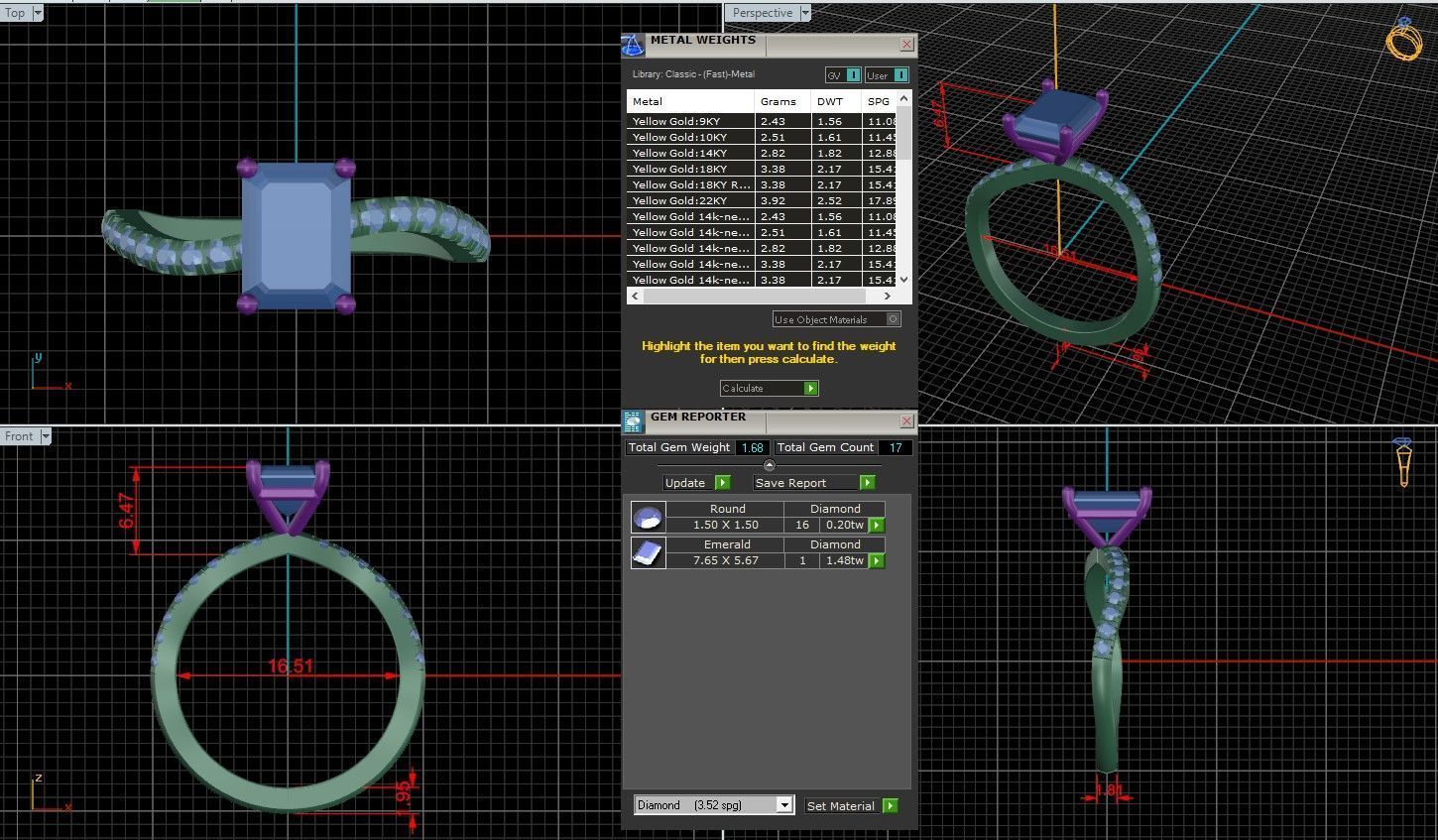The image size is (1438, 840).
Task: Click the 3.92 grams cell for 22KY
Action: click(782, 200)
